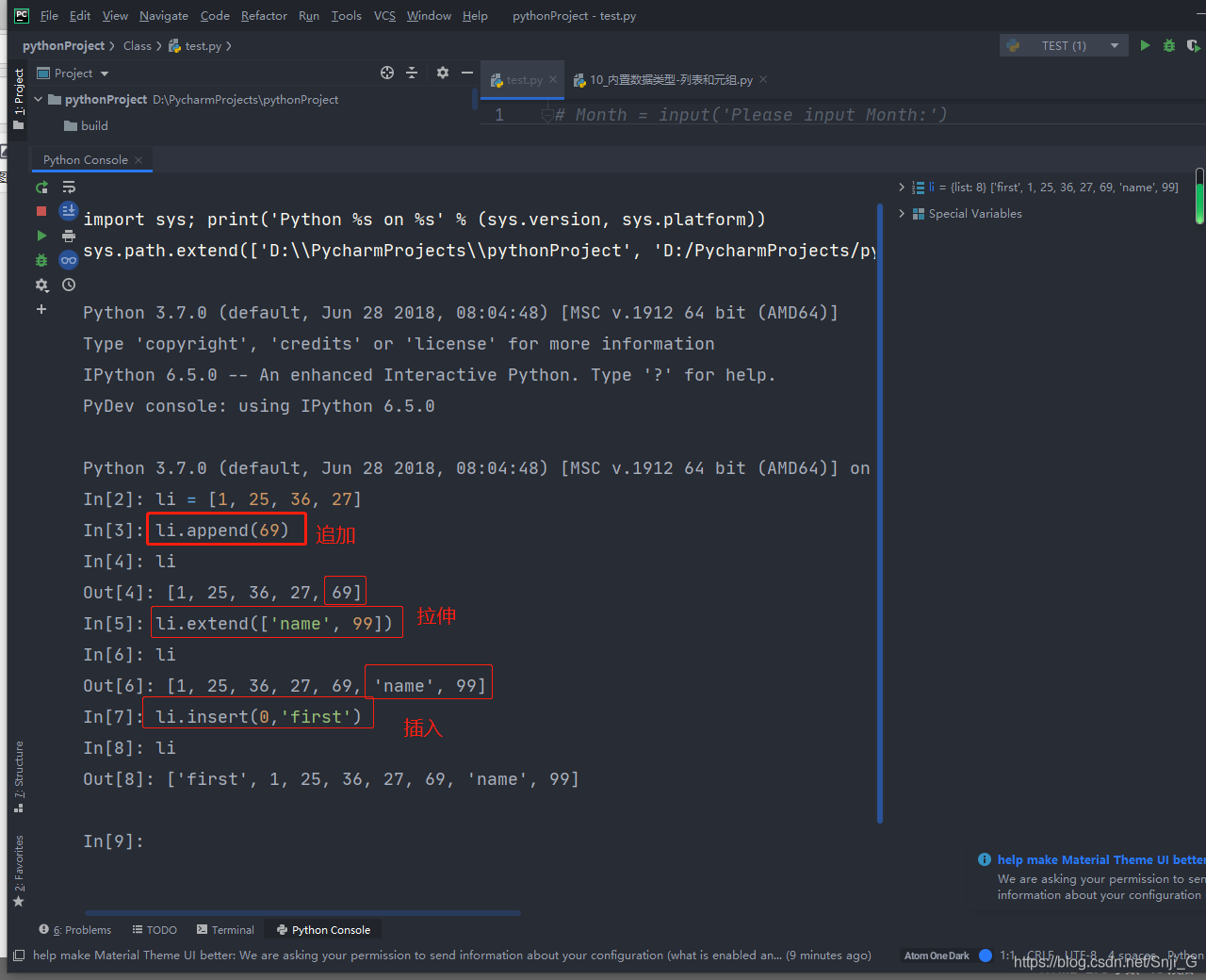Open the View menu
1206x980 pixels.
pos(115,16)
